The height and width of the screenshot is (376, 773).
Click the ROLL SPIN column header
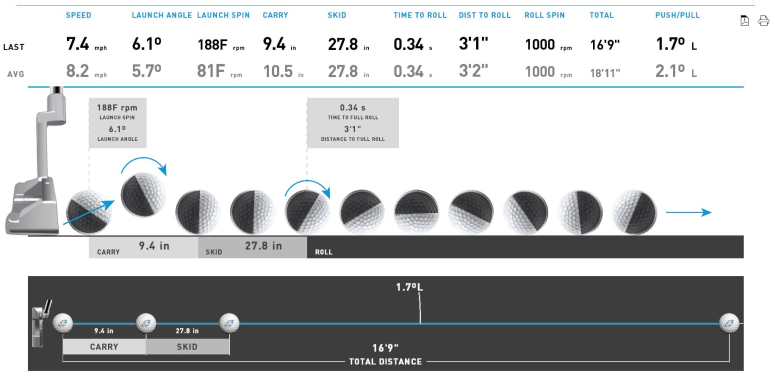pyautogui.click(x=545, y=15)
